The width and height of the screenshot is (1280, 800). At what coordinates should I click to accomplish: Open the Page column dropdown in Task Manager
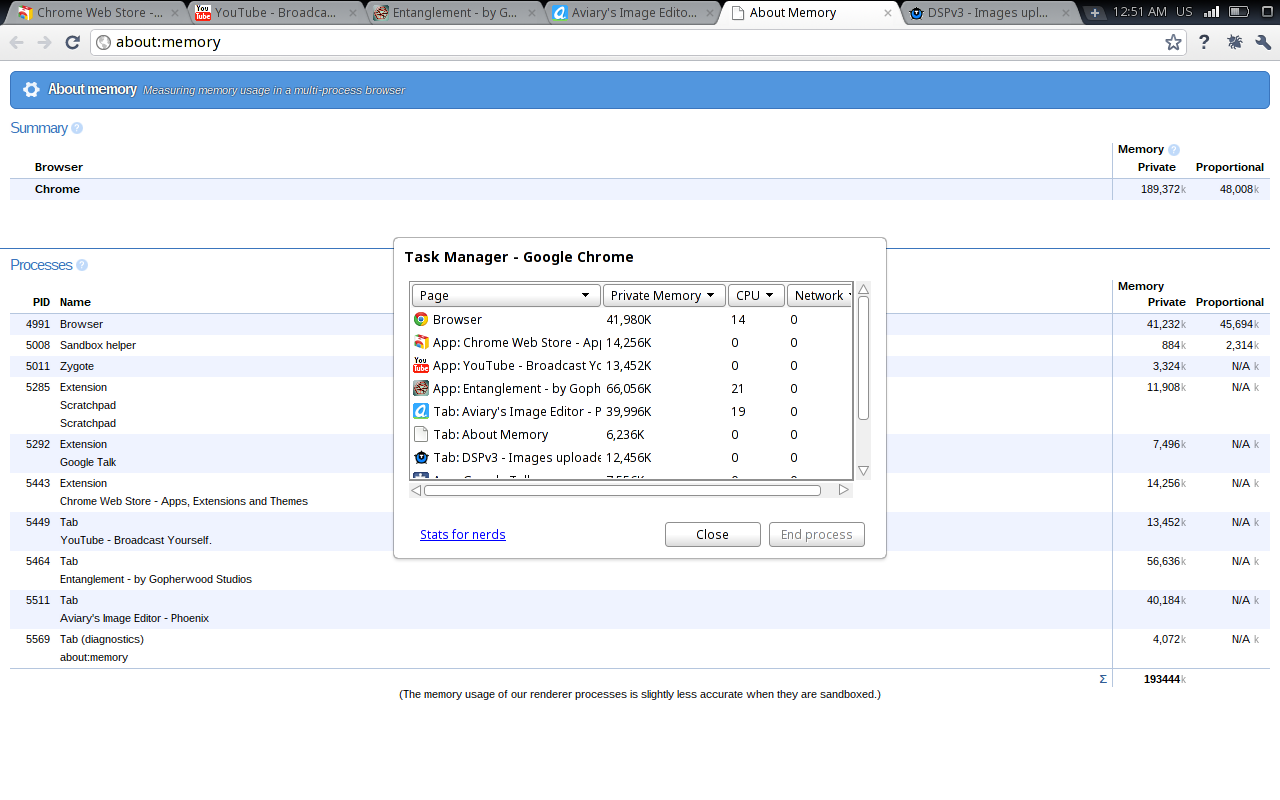506,295
